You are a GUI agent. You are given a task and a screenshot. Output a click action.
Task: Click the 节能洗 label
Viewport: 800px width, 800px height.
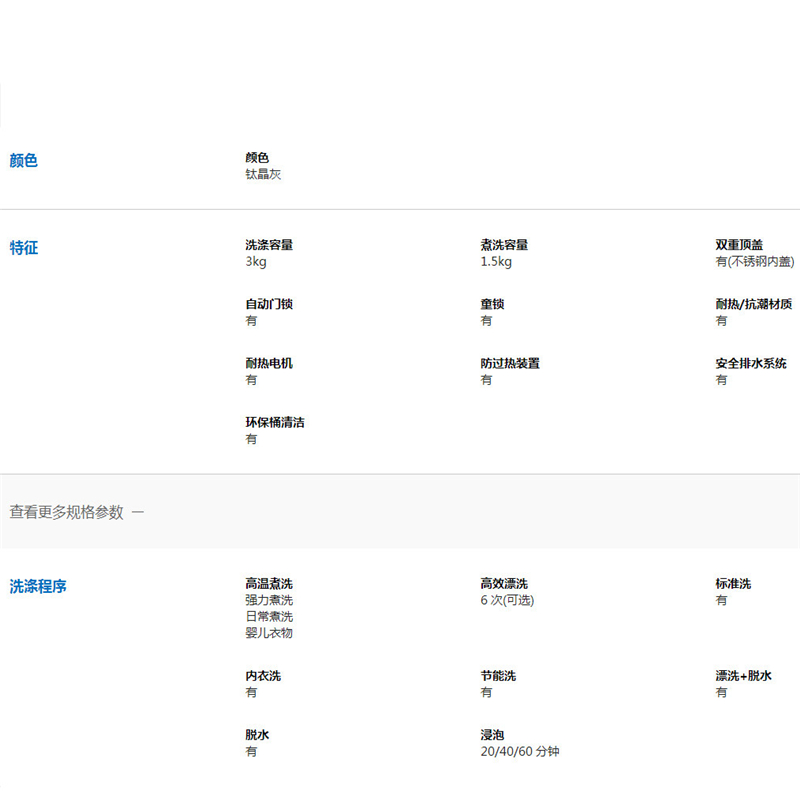pyautogui.click(x=497, y=676)
